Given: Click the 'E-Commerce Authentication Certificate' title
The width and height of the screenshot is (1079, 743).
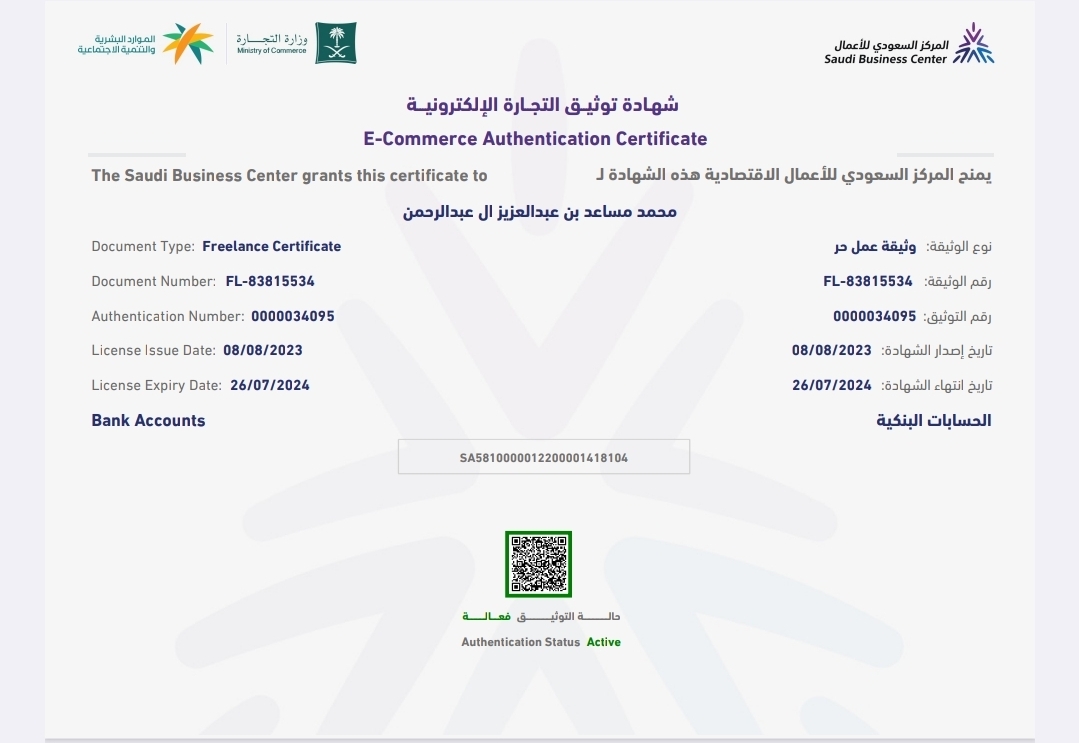Looking at the screenshot, I should point(535,139).
